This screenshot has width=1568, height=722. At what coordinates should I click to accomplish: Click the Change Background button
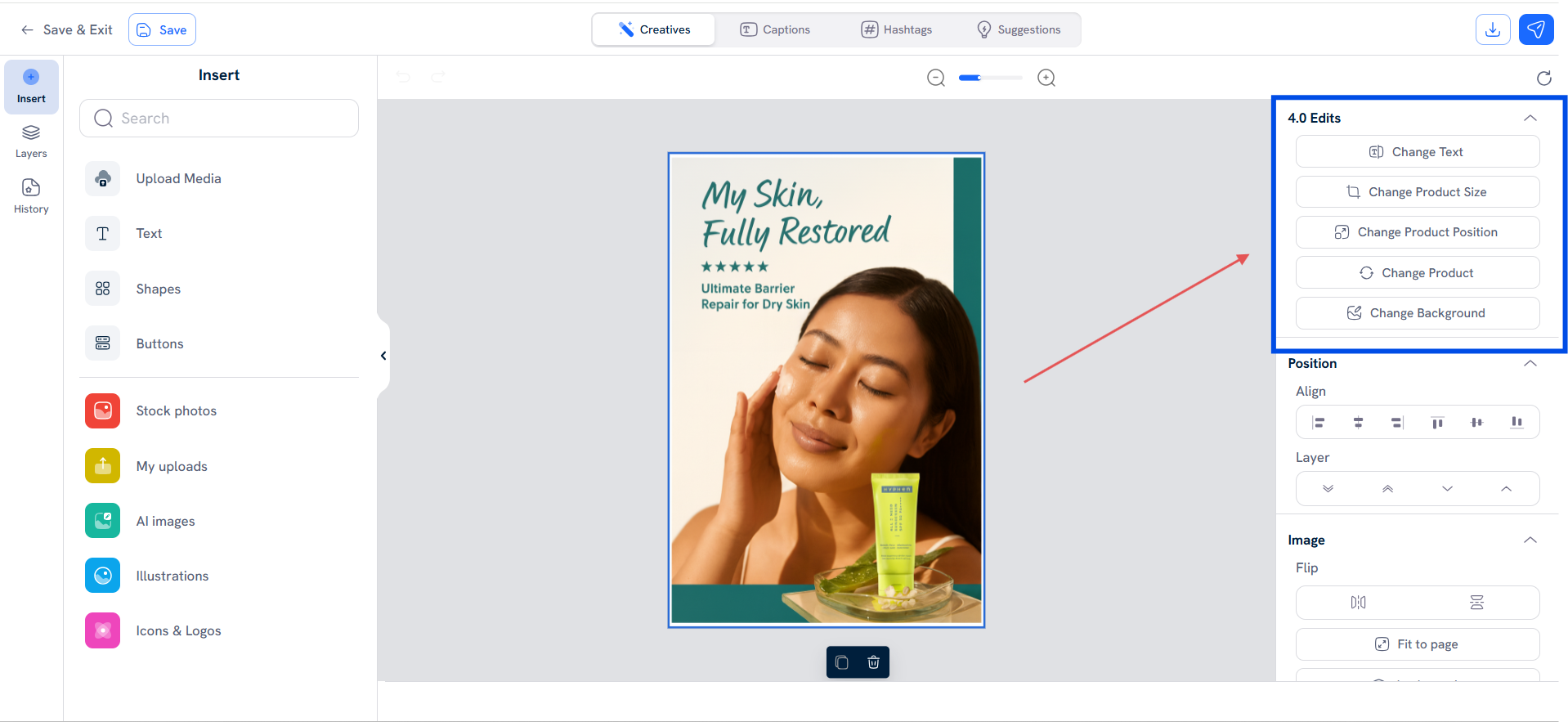(1417, 313)
